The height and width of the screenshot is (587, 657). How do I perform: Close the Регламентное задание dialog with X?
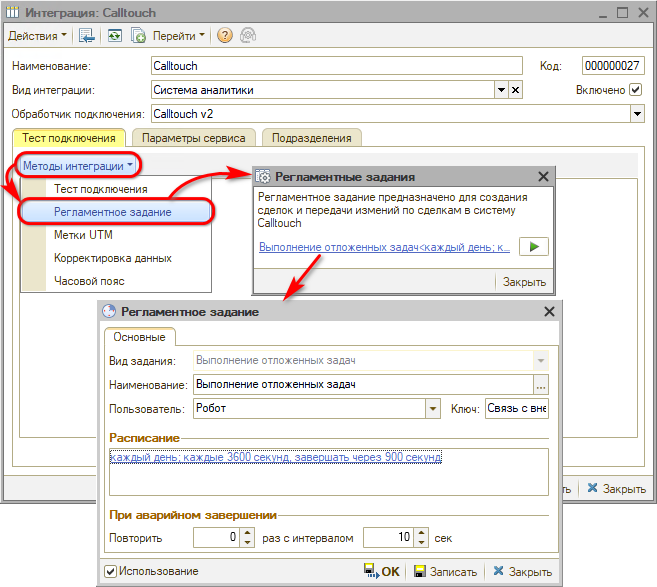coord(549,312)
